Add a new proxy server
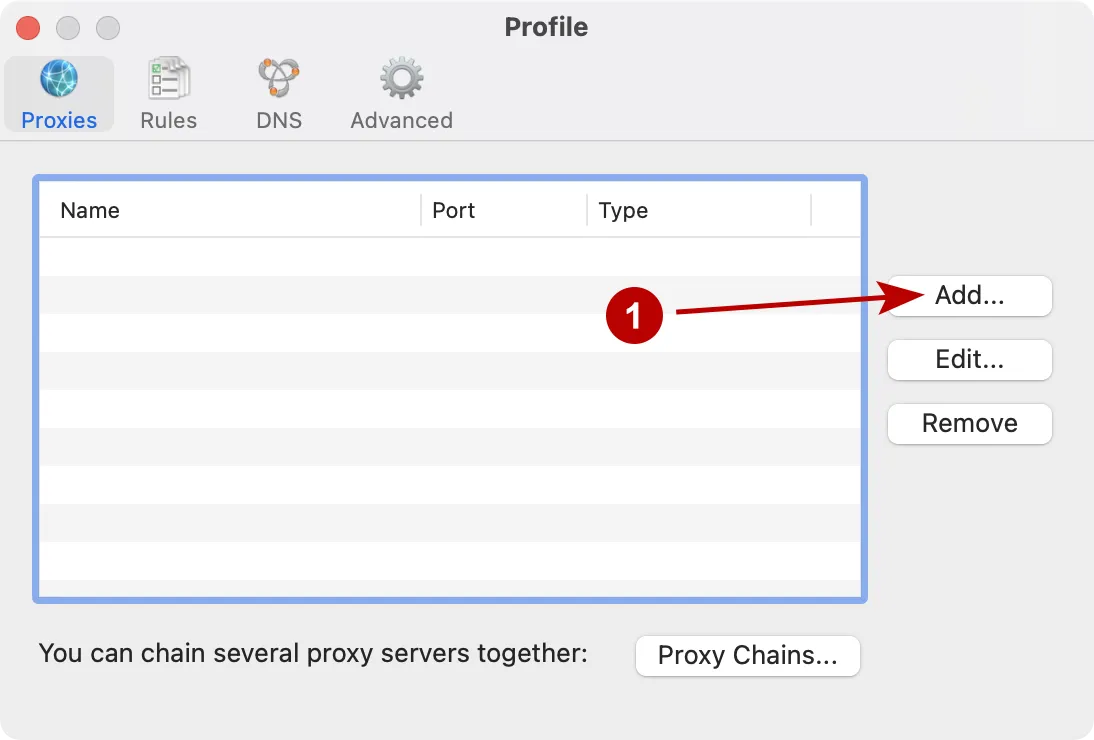 (968, 296)
